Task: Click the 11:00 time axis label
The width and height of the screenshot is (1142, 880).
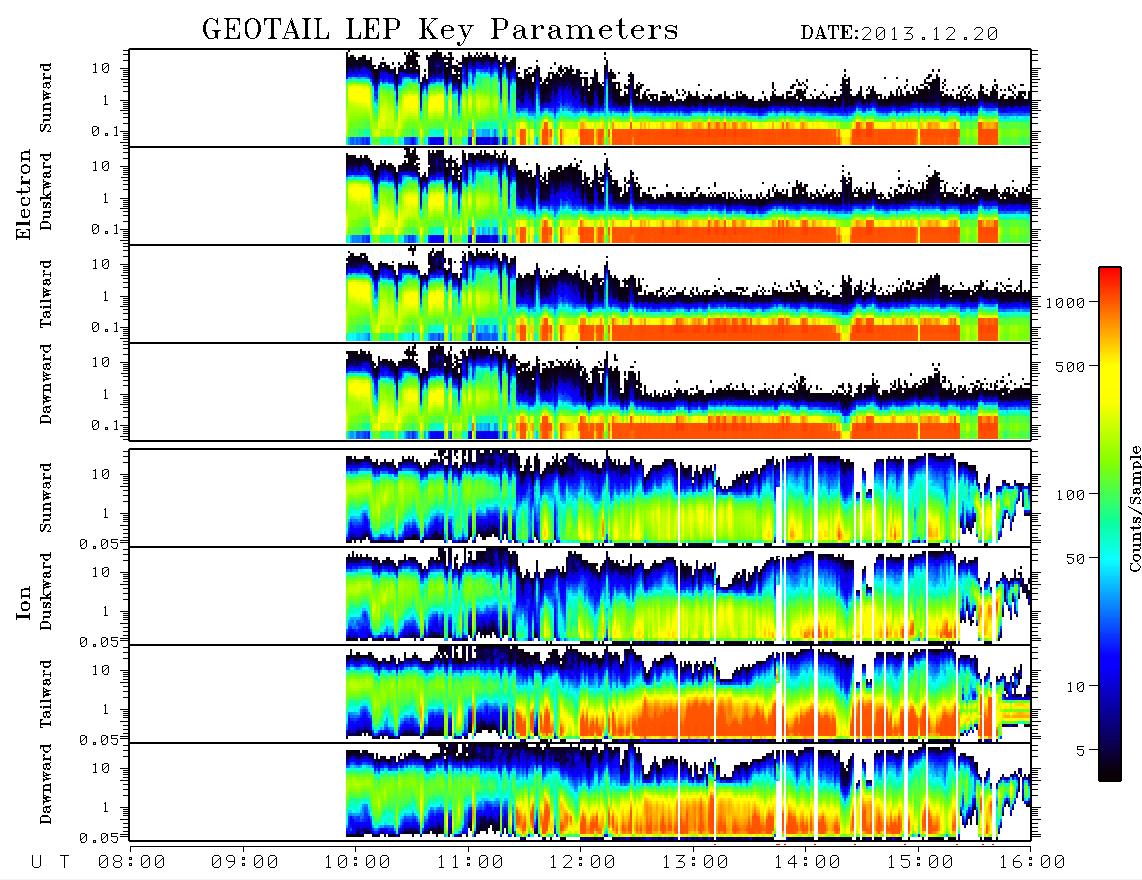Action: pos(470,862)
